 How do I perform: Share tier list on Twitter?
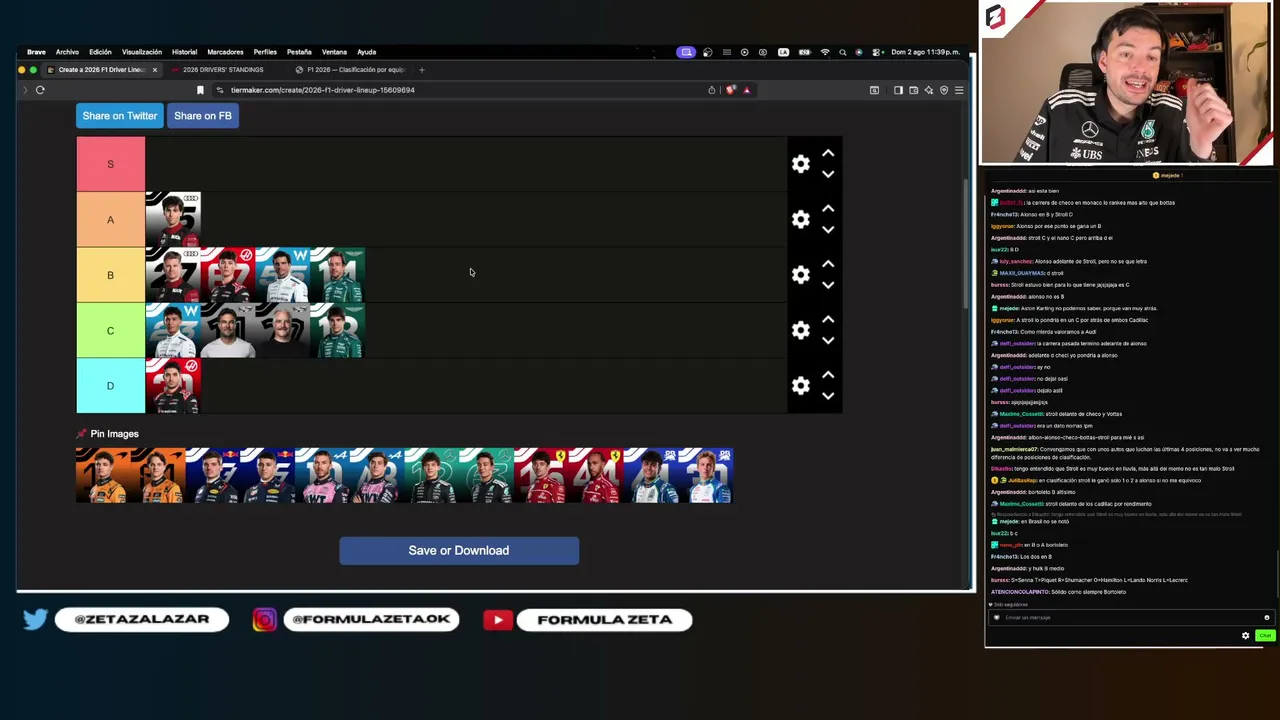[x=120, y=116]
